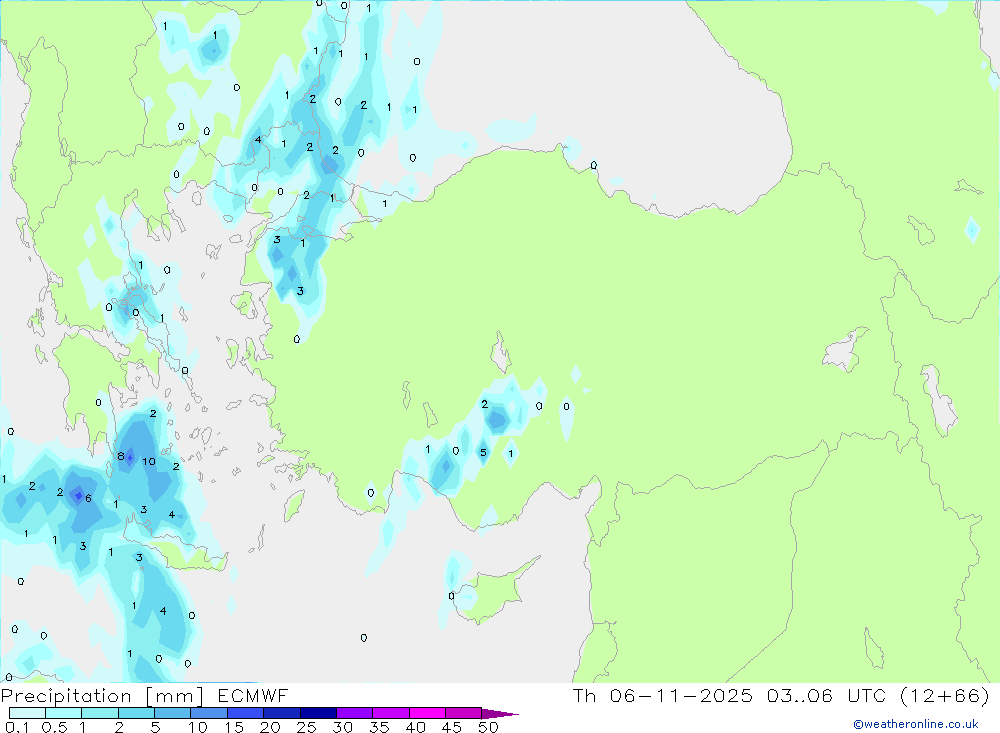
Task: Click the above-50 arrow tip of legend
Action: (x=500, y=714)
